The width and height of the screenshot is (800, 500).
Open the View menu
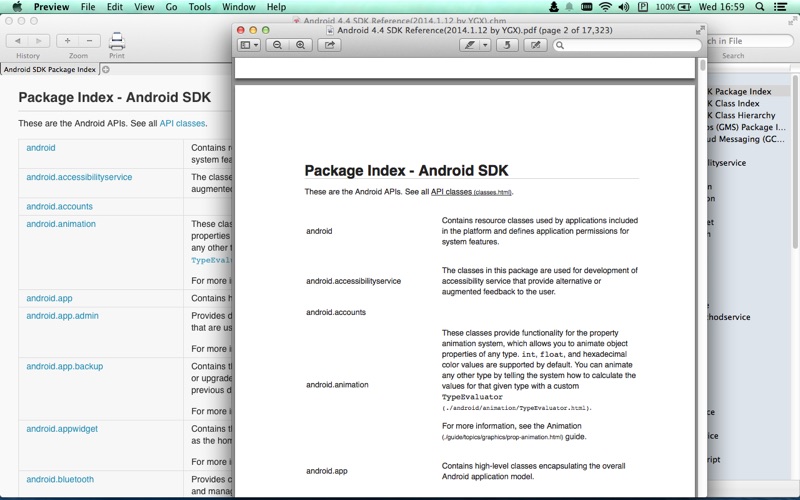pos(144,7)
